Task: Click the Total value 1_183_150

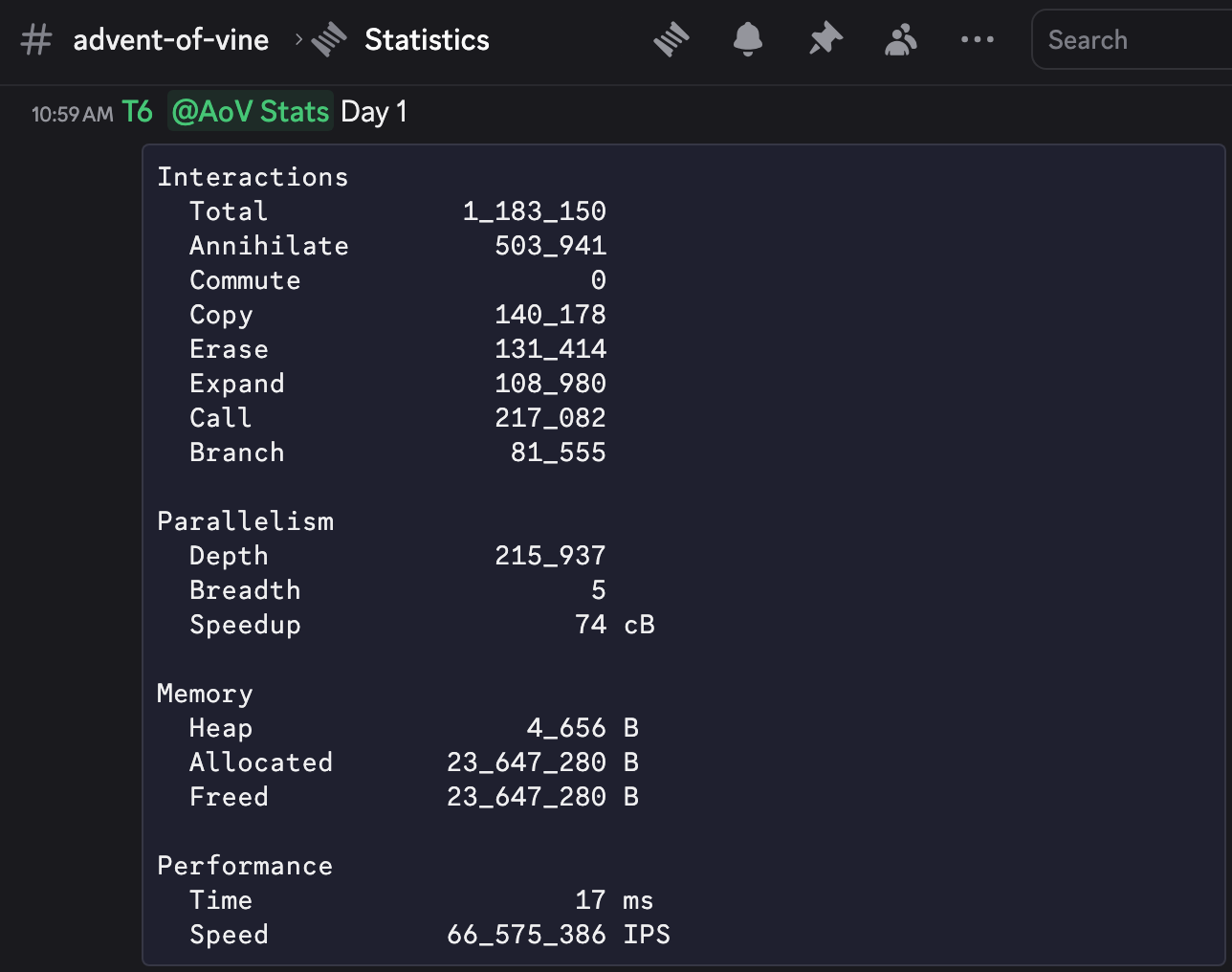Action: click(534, 211)
